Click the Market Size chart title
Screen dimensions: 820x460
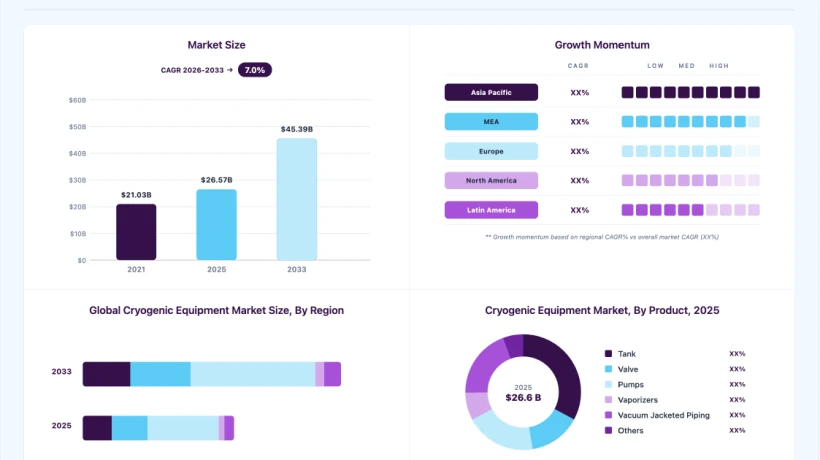[217, 45]
